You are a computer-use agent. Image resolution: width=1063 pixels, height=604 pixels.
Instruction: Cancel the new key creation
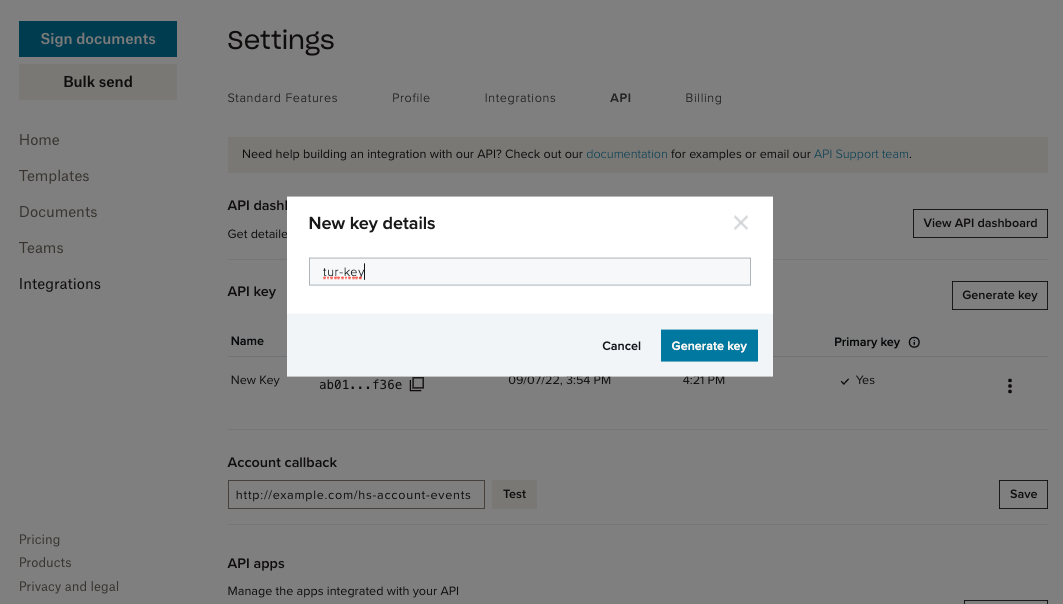[x=621, y=345]
